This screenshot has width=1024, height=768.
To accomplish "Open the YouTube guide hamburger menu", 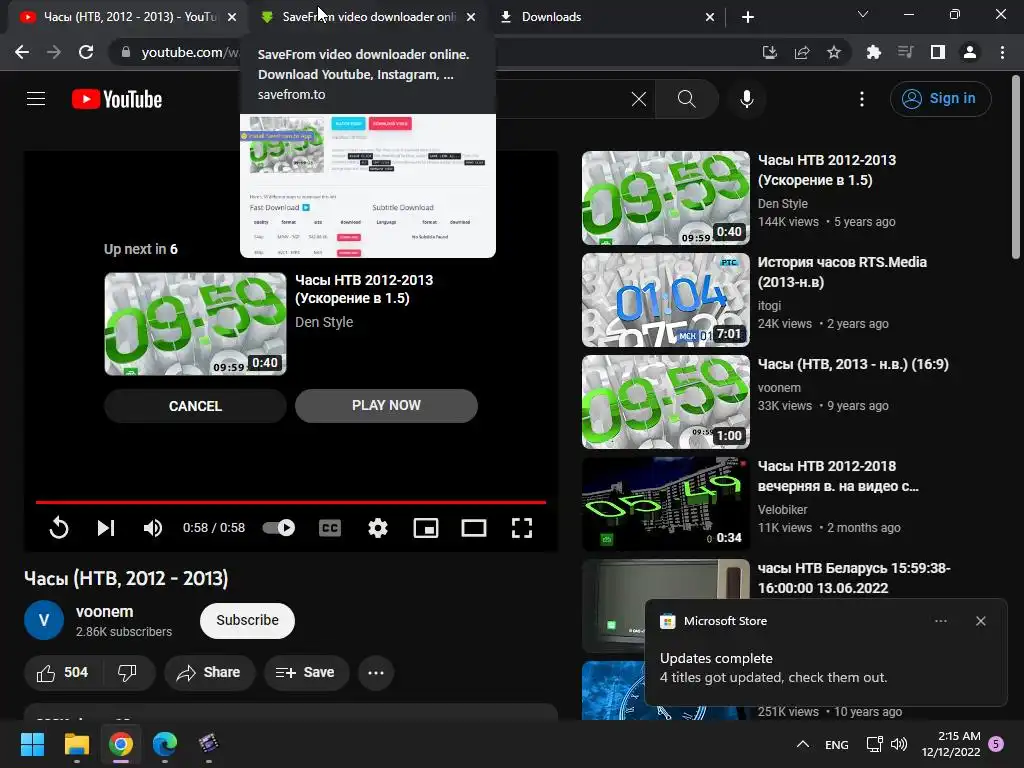I will click(x=36, y=99).
